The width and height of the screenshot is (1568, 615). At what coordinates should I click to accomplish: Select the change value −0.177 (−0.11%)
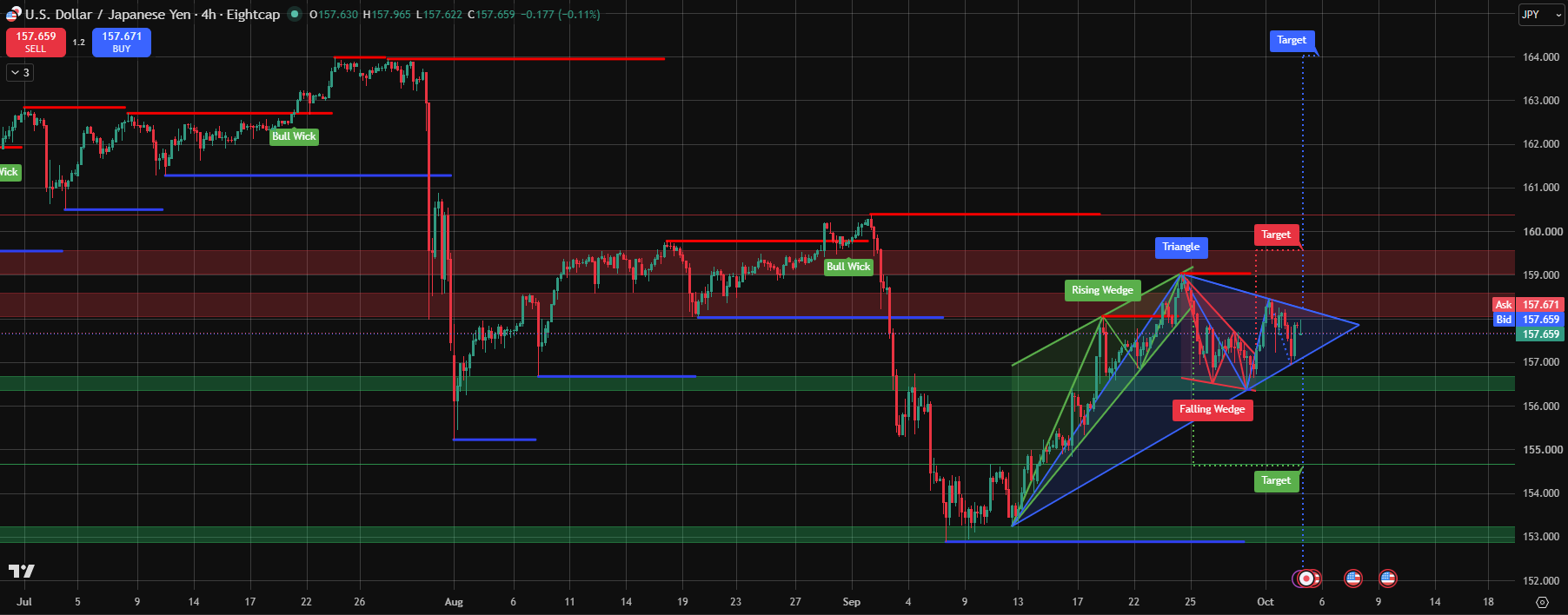click(560, 15)
